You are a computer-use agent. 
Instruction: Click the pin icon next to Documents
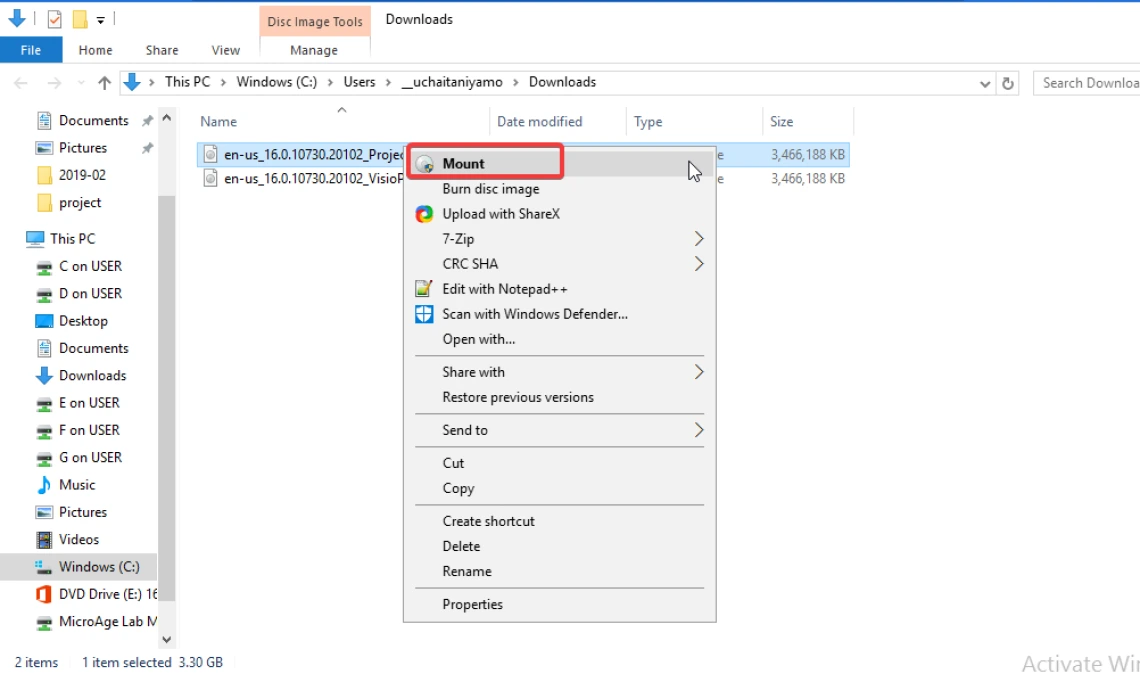click(148, 121)
